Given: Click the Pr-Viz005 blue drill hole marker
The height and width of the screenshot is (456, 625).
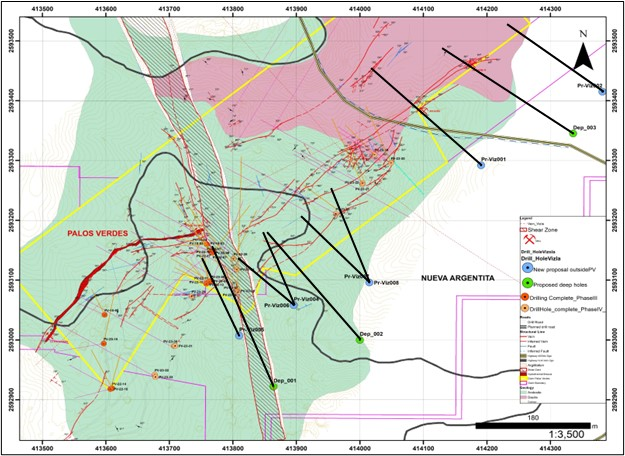Looking at the screenshot, I should point(239,336).
